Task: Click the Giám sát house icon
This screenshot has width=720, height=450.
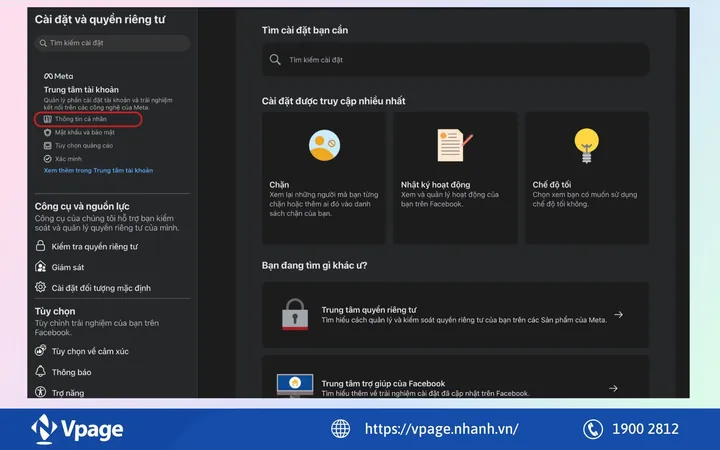Action: (40, 267)
